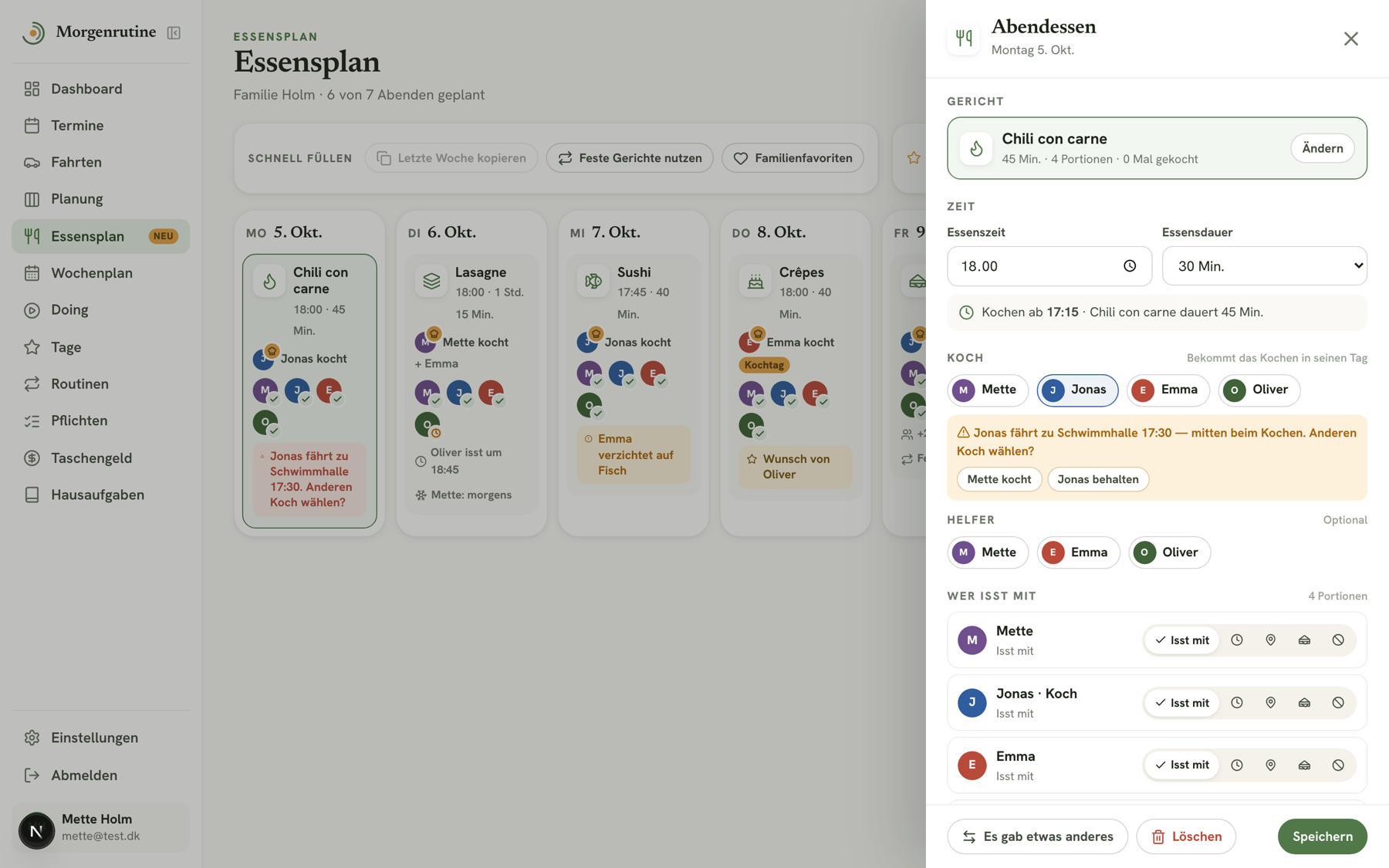Viewport: 1389px width, 868px height.
Task: Open Einstellungen from the sidebar
Action: pos(100,738)
